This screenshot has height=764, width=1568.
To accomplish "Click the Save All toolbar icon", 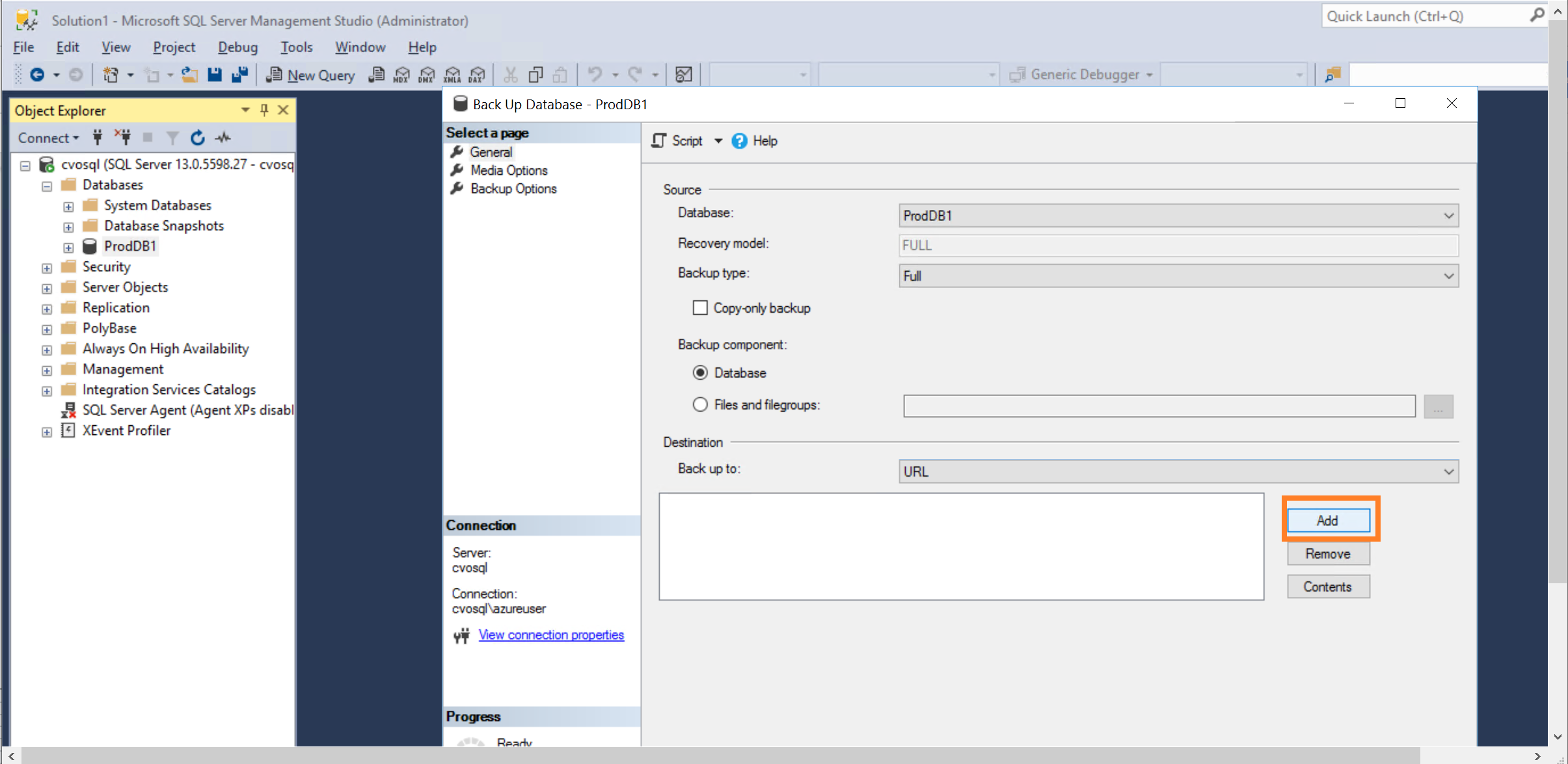I will pos(240,75).
